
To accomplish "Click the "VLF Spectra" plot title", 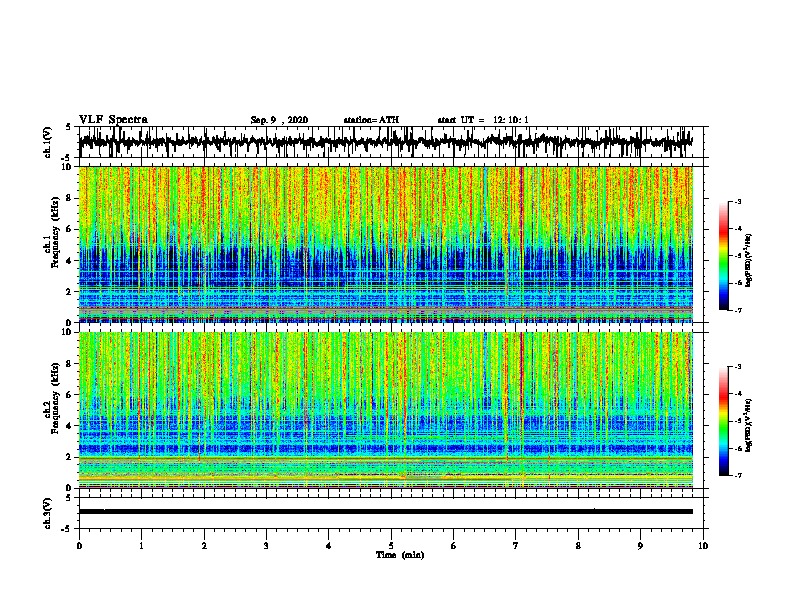I will coord(113,120).
